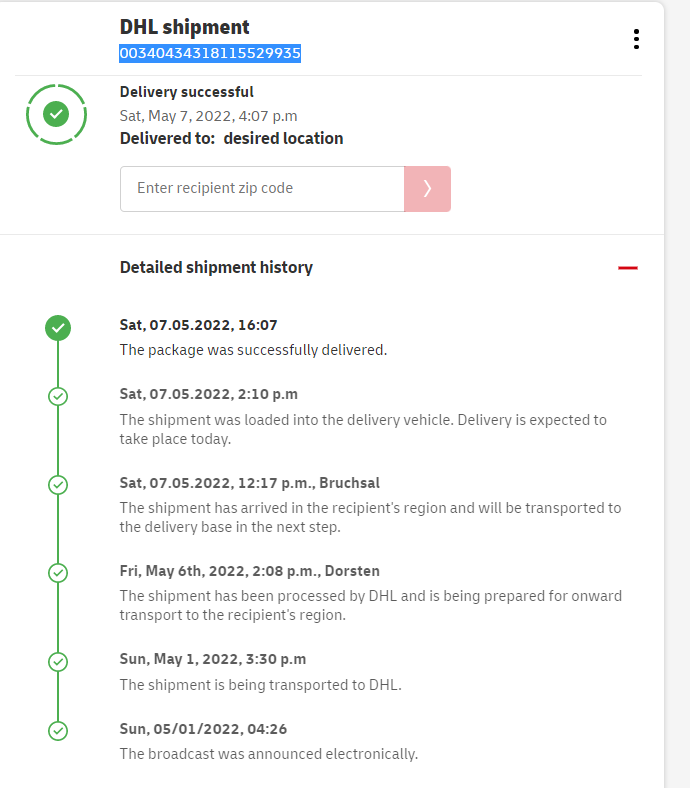Click the DHL shipment title
Viewport: 690px width, 788px height.
(185, 27)
